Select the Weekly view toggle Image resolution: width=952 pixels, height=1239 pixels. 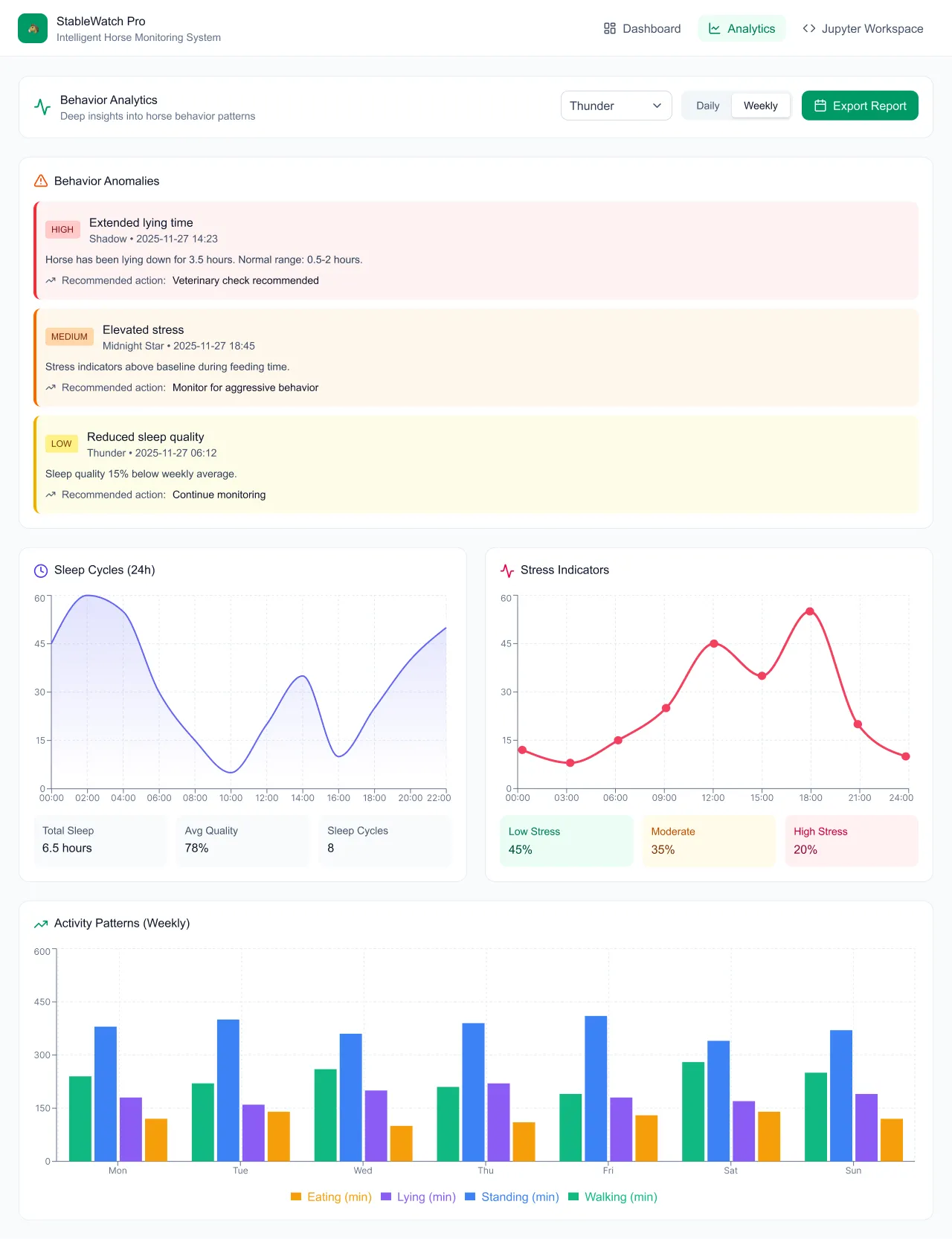pos(760,106)
